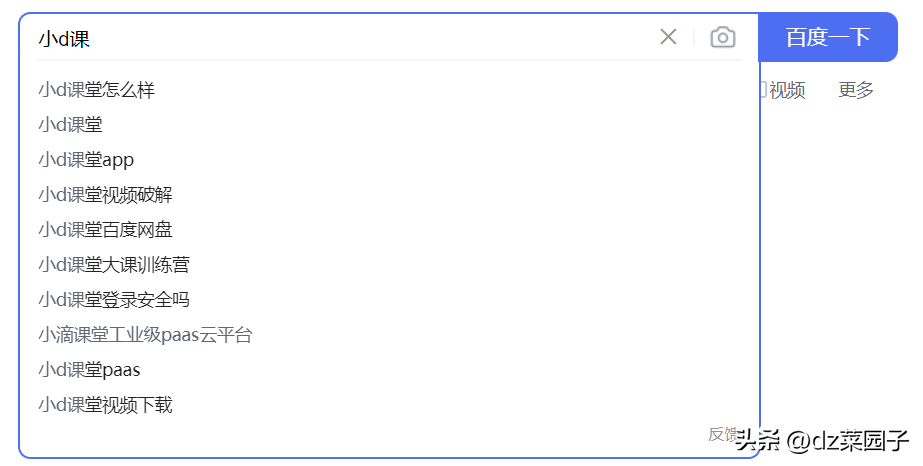Click the 头条 watermark logo
The image size is (923, 466).
(x=757, y=440)
